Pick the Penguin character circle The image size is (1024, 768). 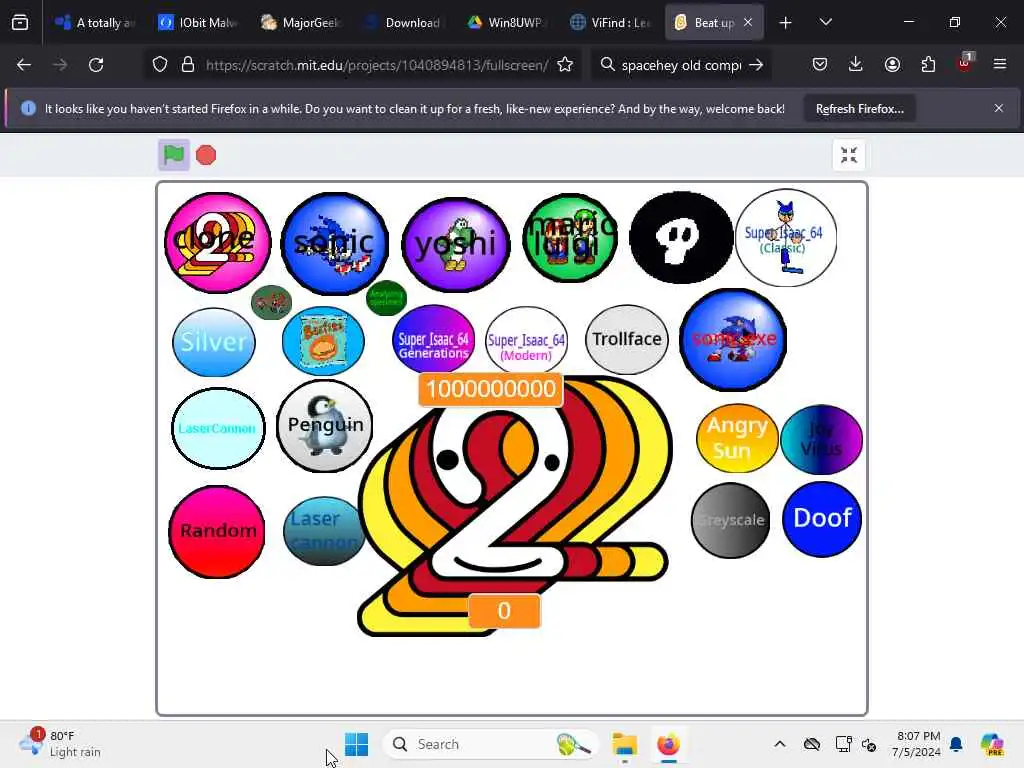(325, 426)
